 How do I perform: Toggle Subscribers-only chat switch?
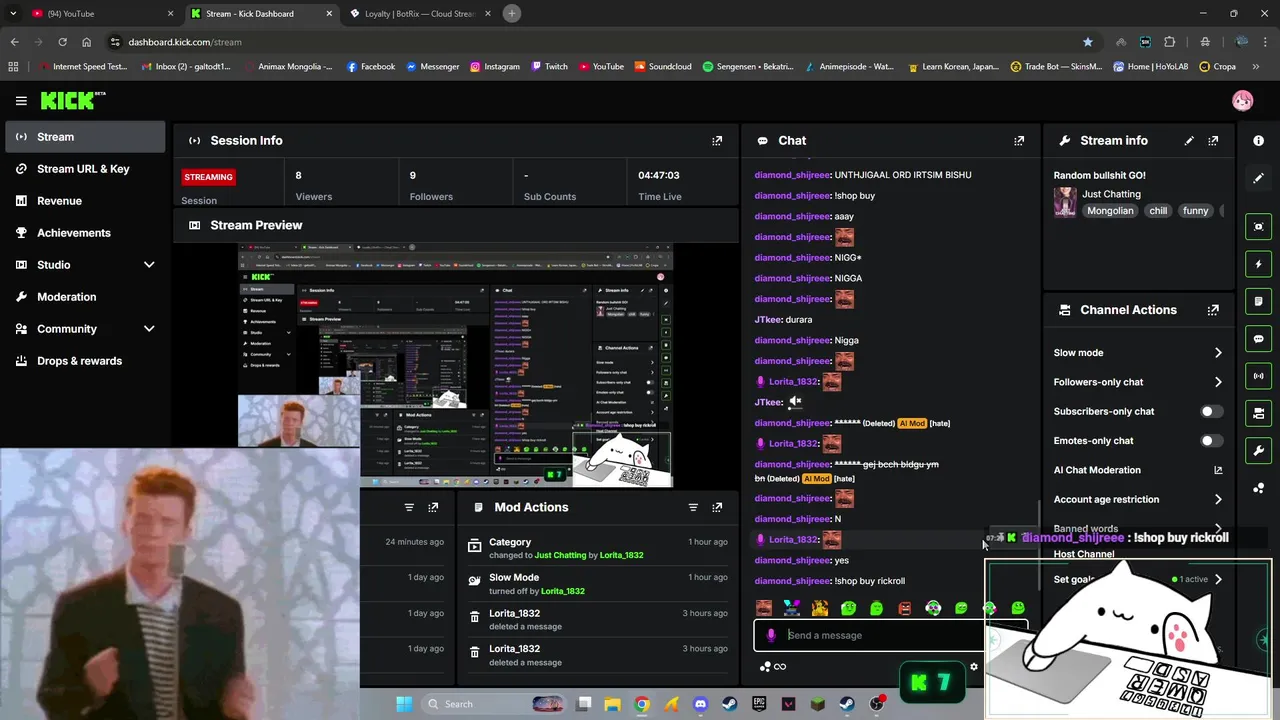(x=1211, y=412)
